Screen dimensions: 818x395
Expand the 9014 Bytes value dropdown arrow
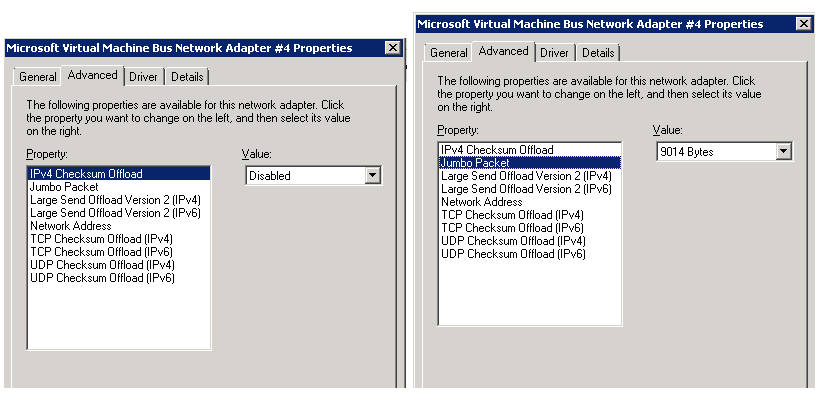coord(783,152)
